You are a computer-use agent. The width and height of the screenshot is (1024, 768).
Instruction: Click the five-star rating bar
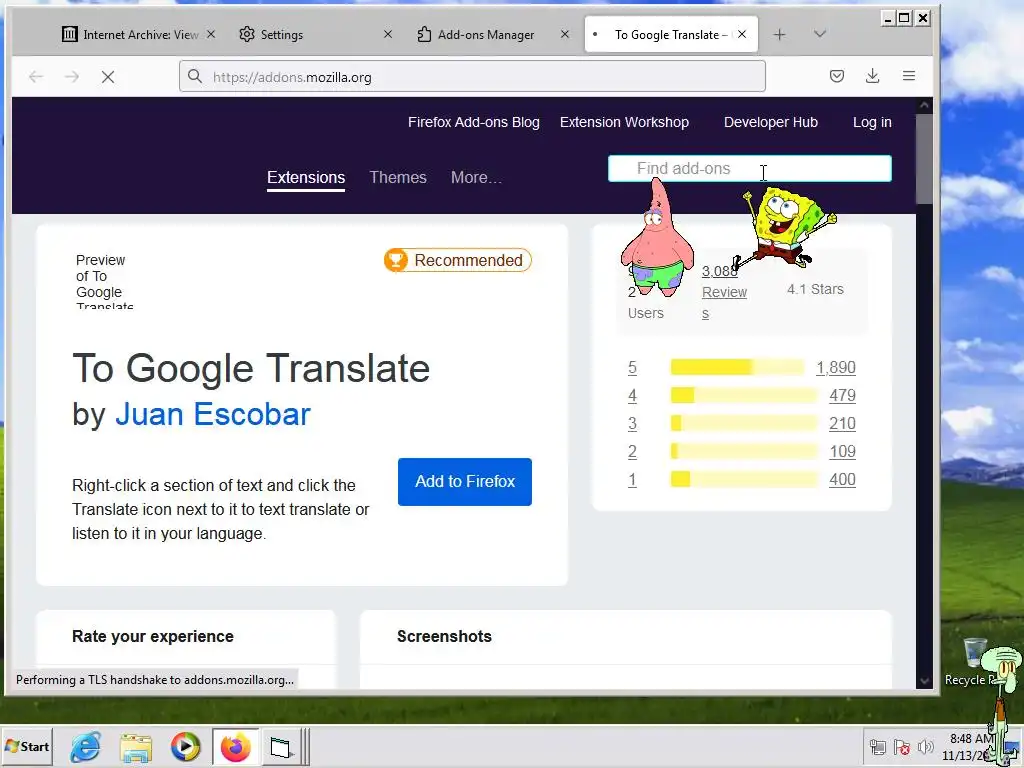tap(737, 367)
